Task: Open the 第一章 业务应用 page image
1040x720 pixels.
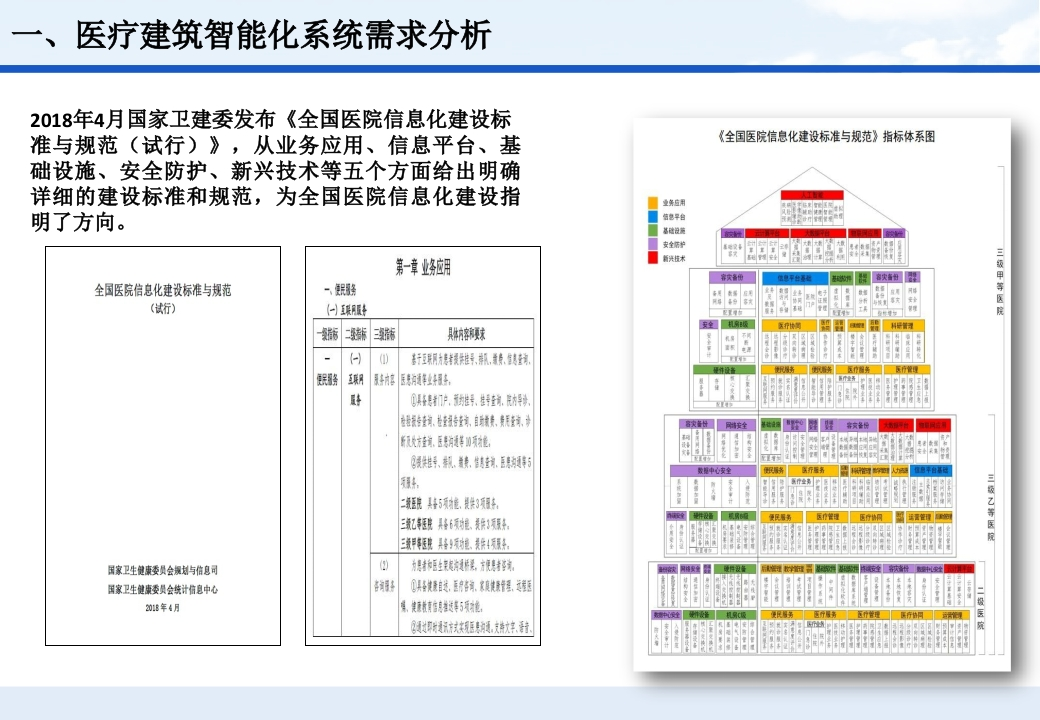Action: point(423,446)
